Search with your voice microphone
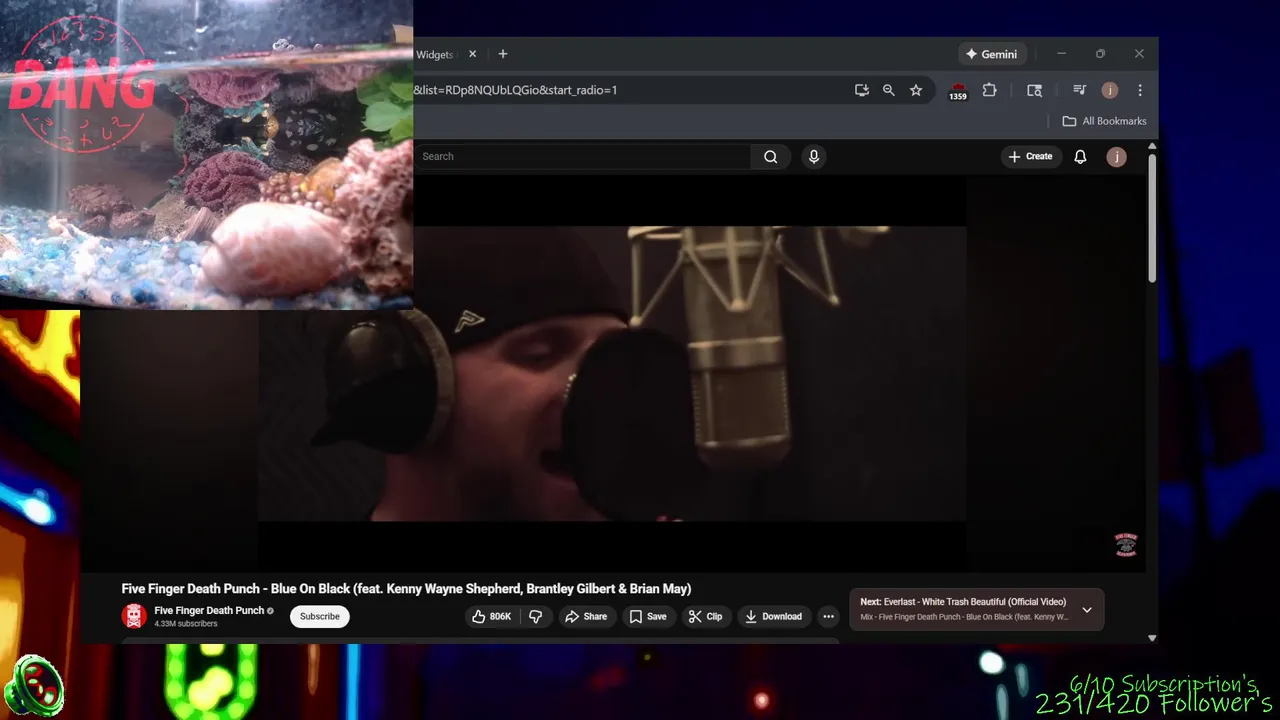The height and width of the screenshot is (720, 1280). coord(814,156)
